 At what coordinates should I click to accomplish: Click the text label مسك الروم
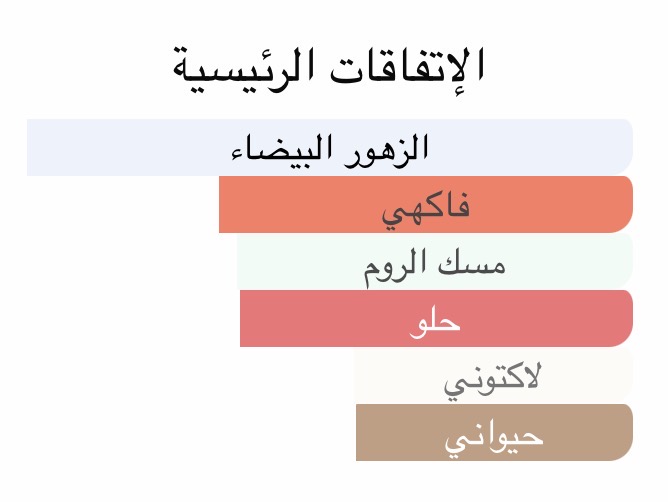pyautogui.click(x=435, y=264)
